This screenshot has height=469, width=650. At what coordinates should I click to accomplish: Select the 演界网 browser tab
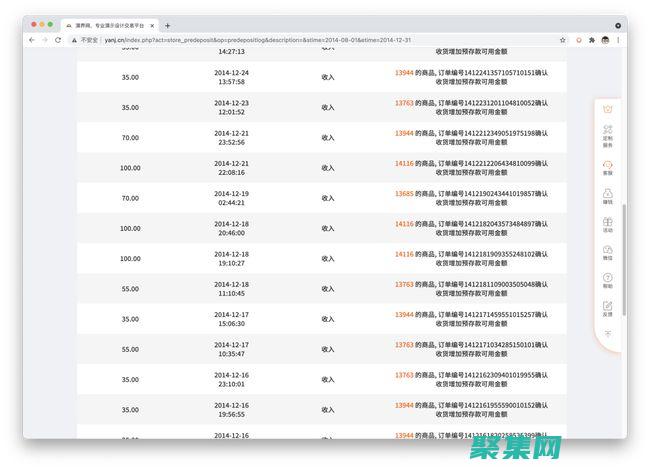(x=110, y=25)
